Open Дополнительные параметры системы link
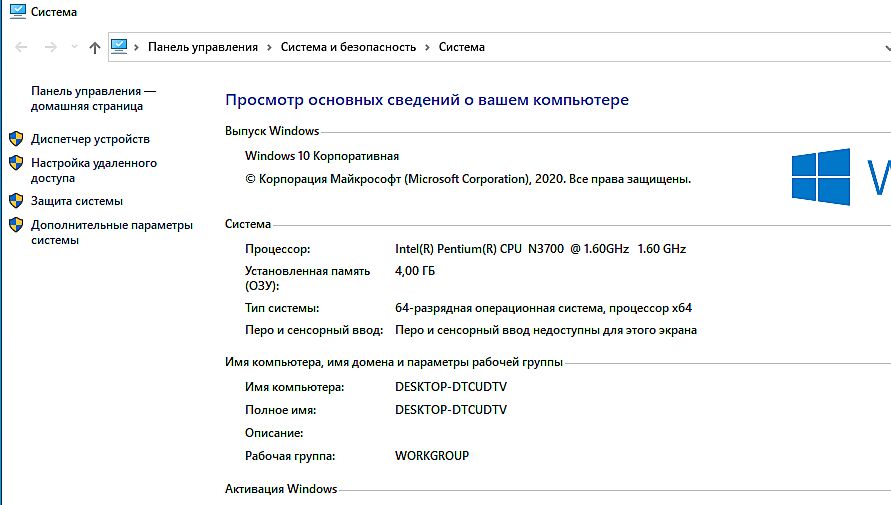The height and width of the screenshot is (505, 891). point(111,232)
